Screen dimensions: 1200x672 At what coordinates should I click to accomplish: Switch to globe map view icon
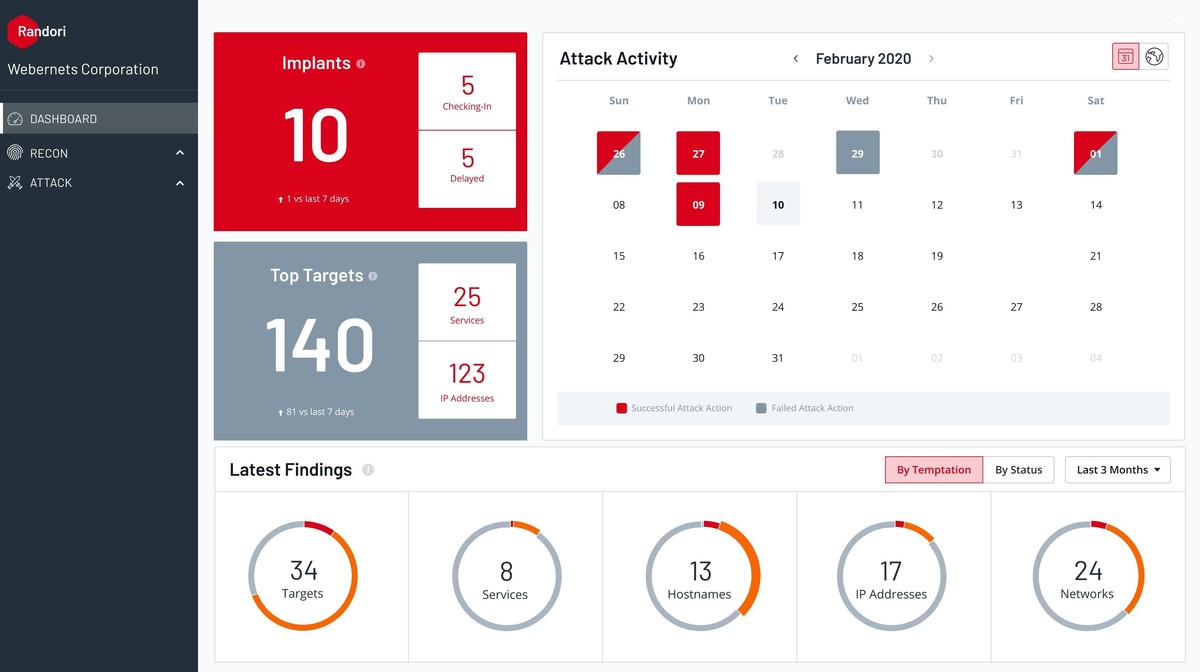1155,57
